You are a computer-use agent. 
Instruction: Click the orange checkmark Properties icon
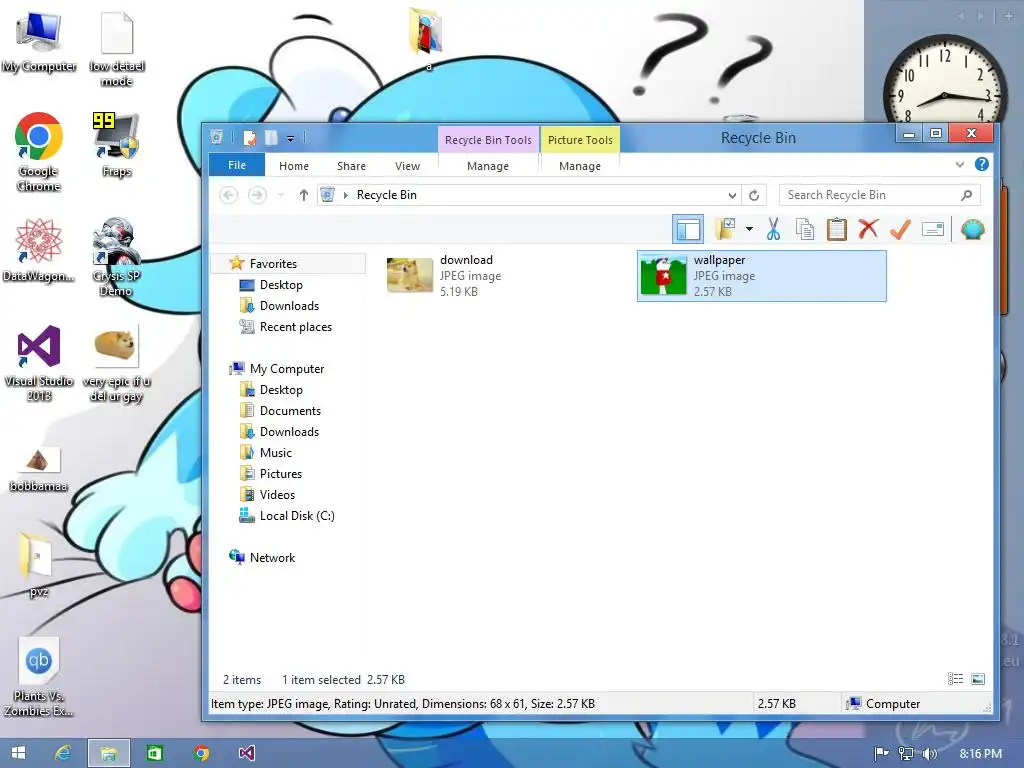(x=900, y=229)
